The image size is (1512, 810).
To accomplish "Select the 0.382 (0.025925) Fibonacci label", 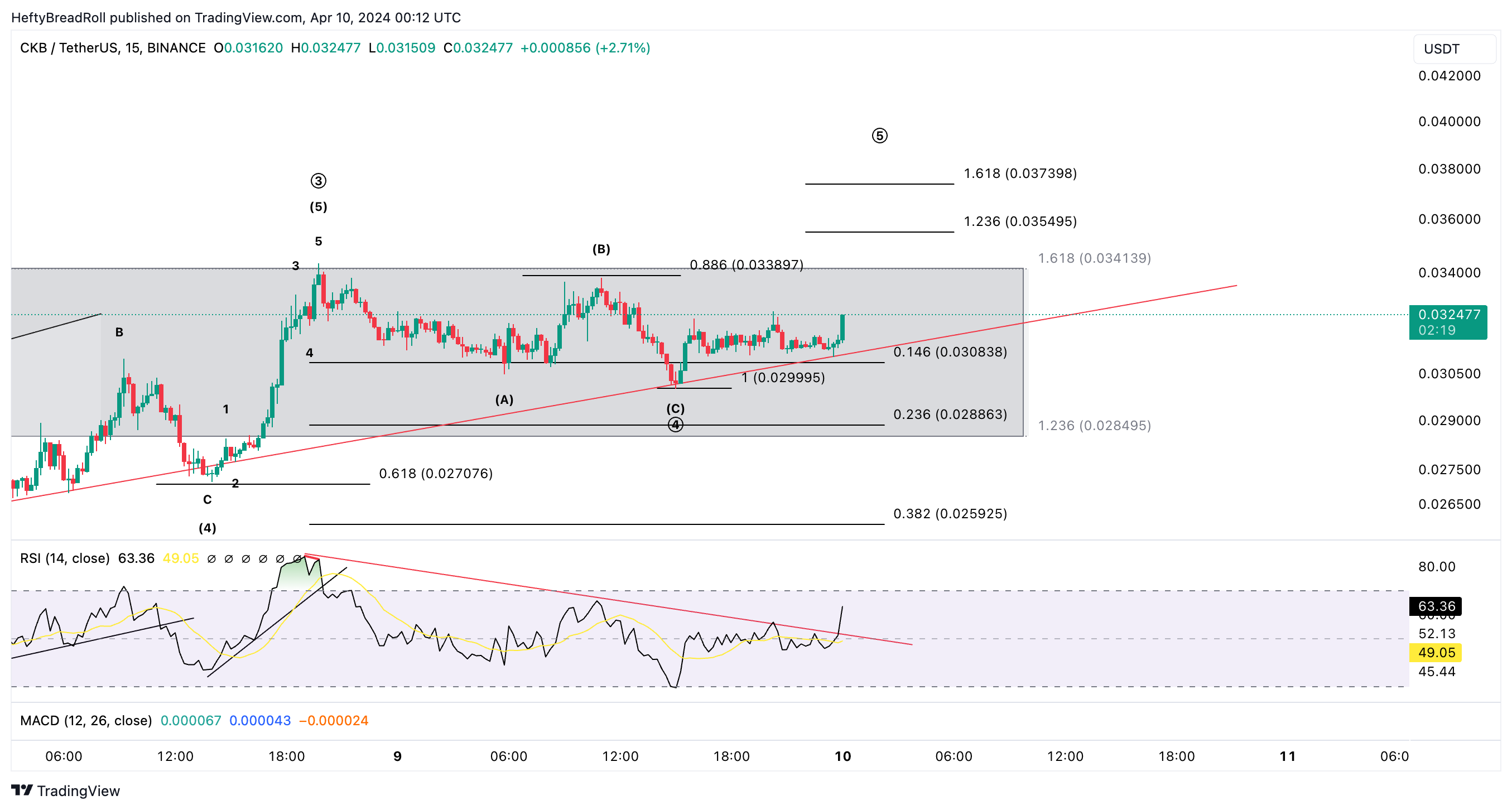I will [950, 513].
